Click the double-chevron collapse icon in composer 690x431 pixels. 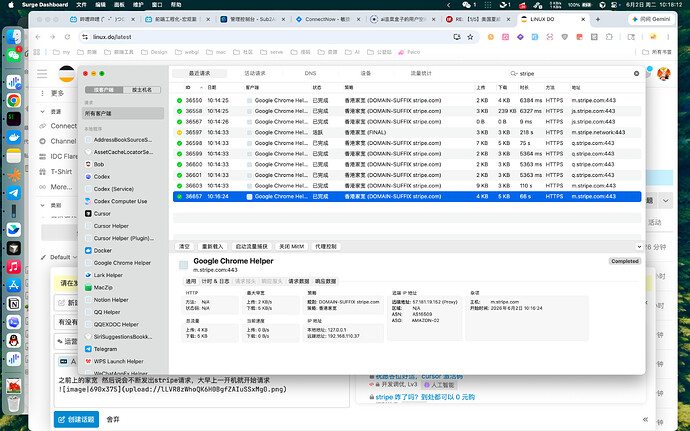click(645, 420)
